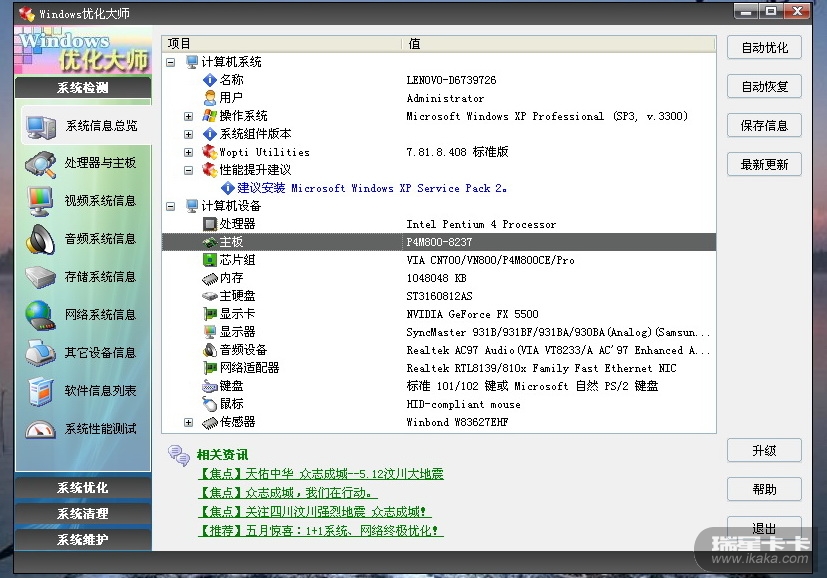The width and height of the screenshot is (827, 578).
Task: Open the 关注四川汶川强烈地震 link
Action: [x=314, y=512]
